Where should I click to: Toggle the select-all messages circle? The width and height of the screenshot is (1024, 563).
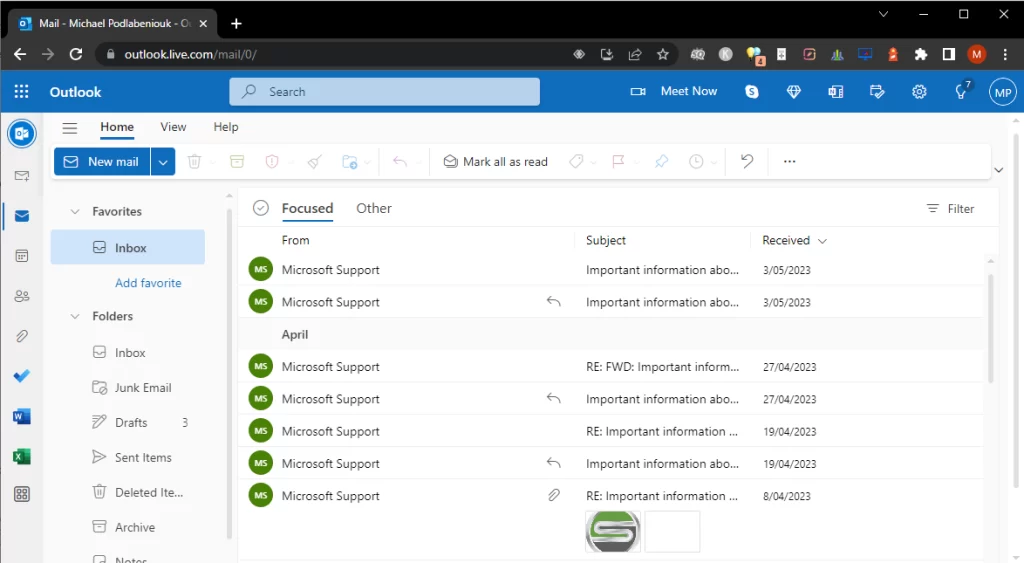tap(261, 208)
